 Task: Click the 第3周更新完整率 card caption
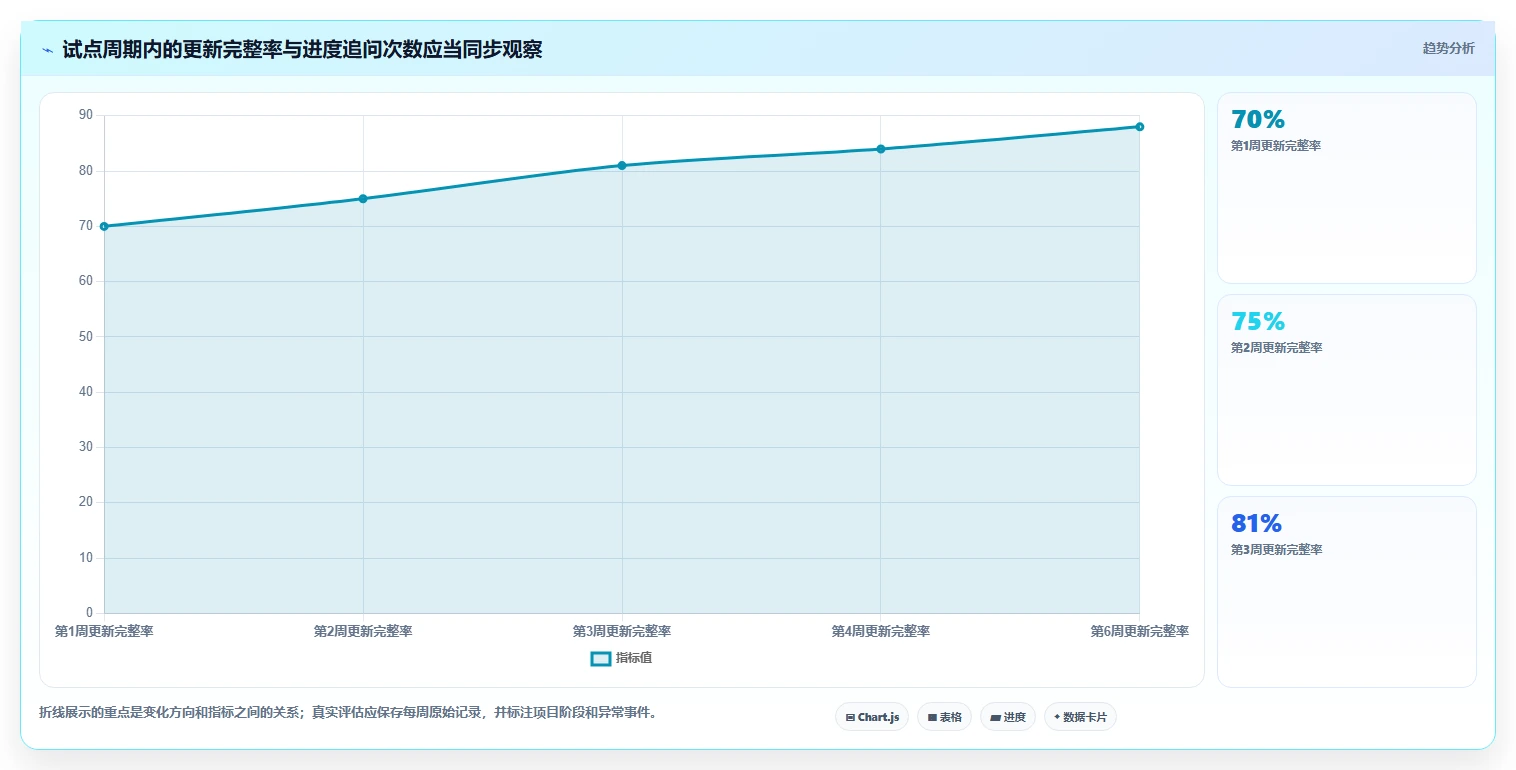[x=1276, y=550]
